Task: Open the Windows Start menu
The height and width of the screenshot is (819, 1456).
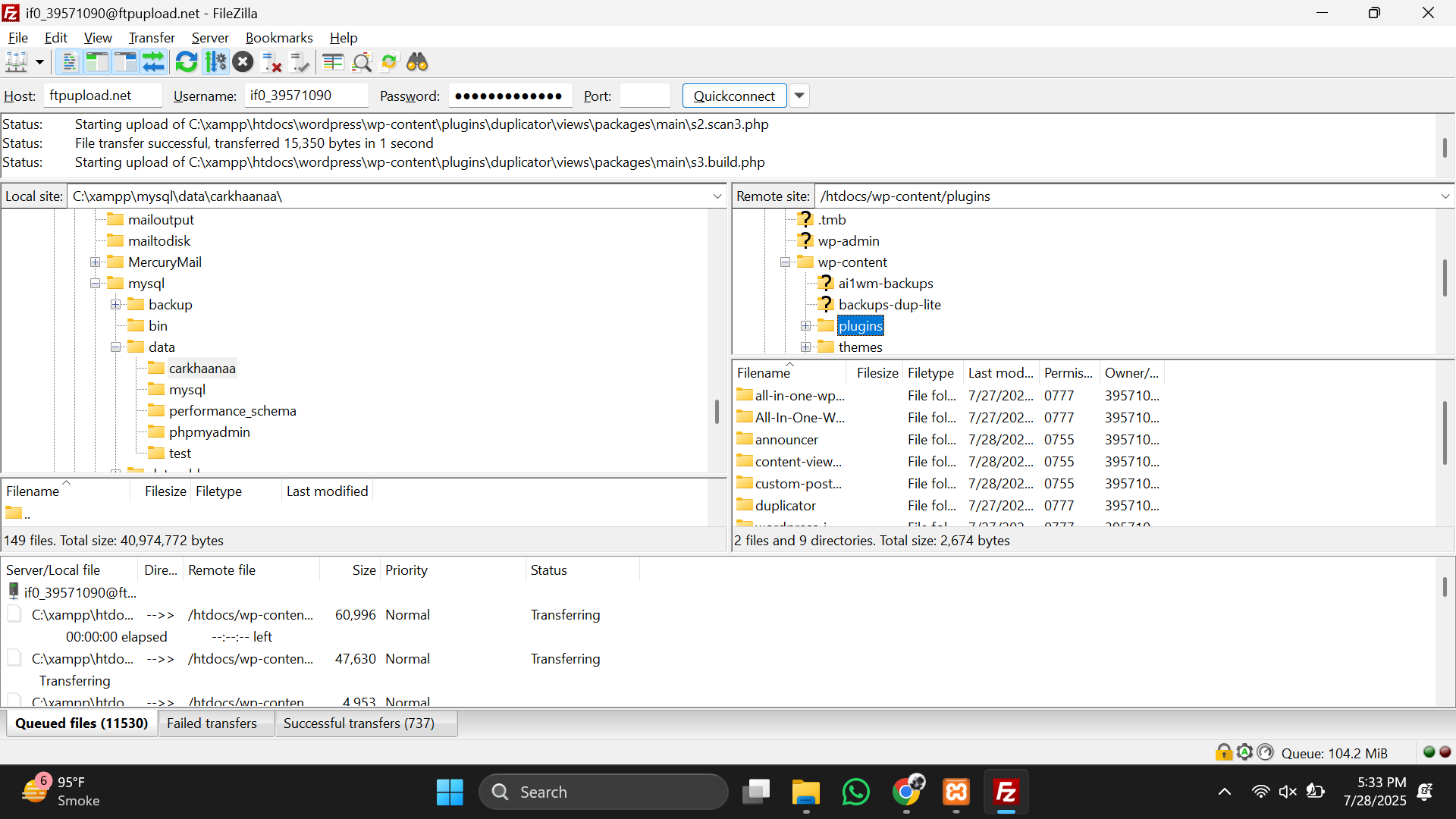Action: tap(450, 792)
